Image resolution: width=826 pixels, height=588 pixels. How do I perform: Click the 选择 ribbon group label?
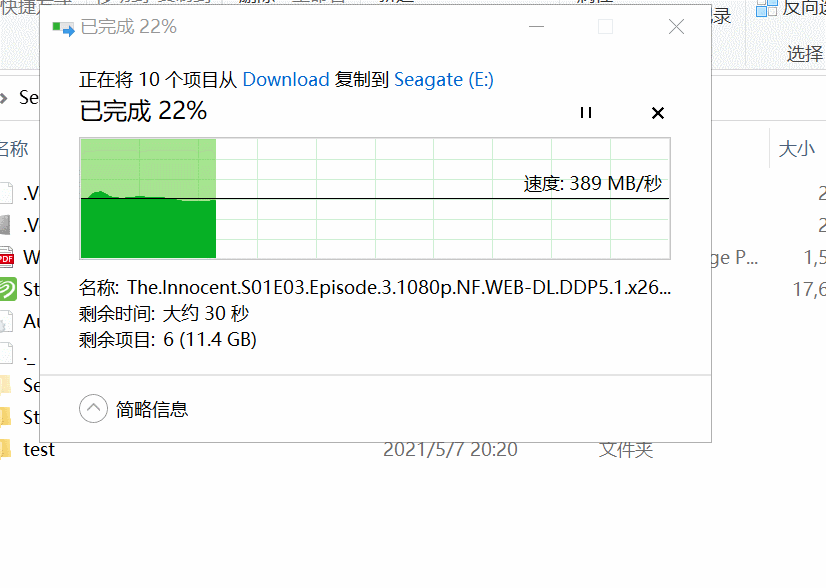coord(804,53)
